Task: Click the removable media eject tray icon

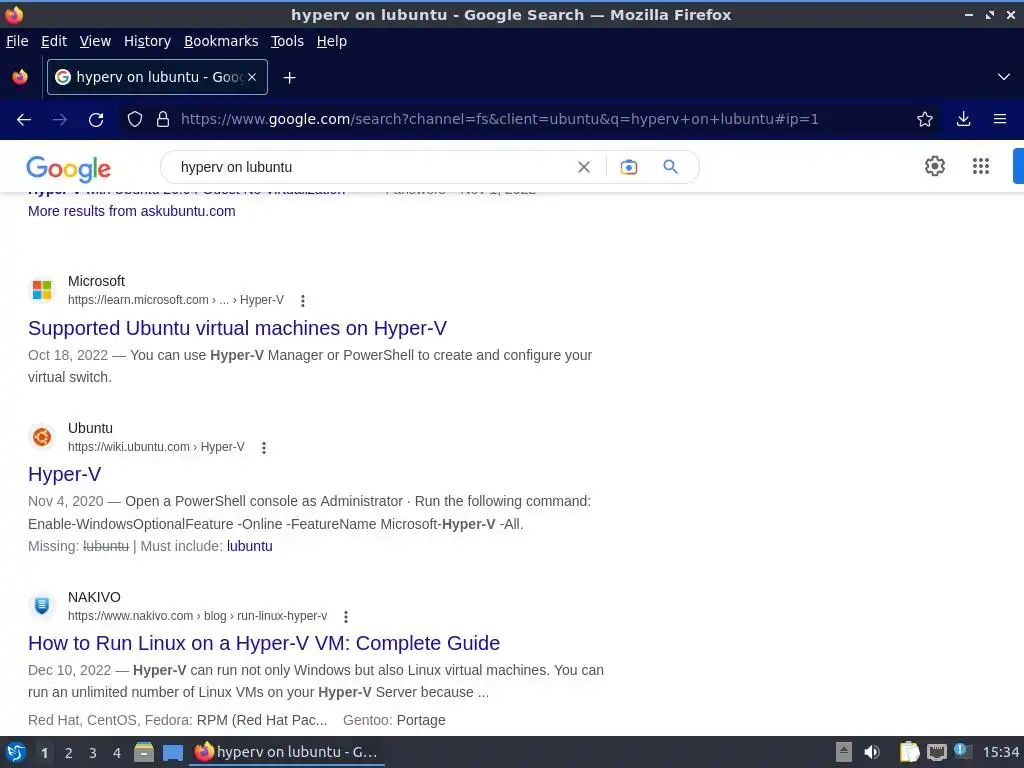Action: (x=844, y=752)
